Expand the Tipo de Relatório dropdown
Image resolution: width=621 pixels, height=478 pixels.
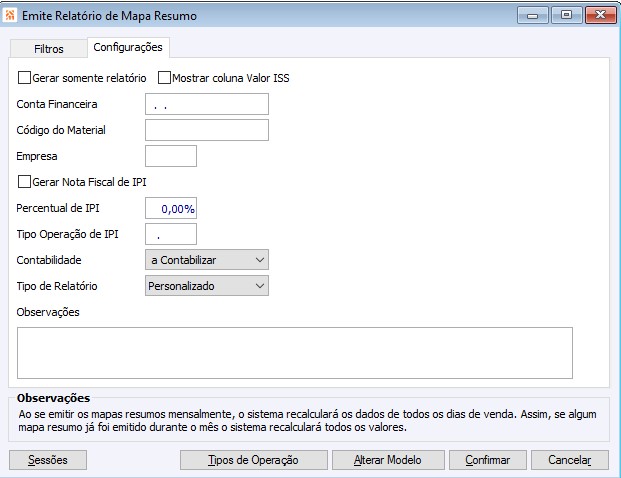coord(207,286)
